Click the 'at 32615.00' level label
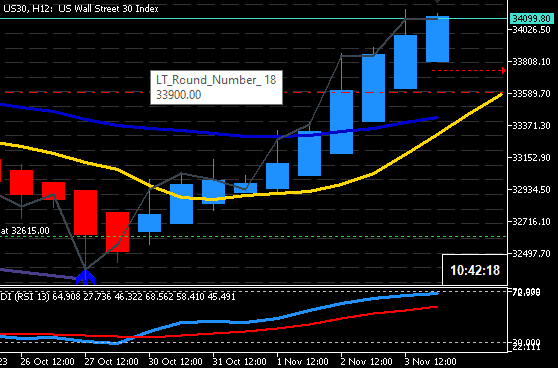Screen dimensions: 558x368 pyautogui.click(x=25, y=231)
